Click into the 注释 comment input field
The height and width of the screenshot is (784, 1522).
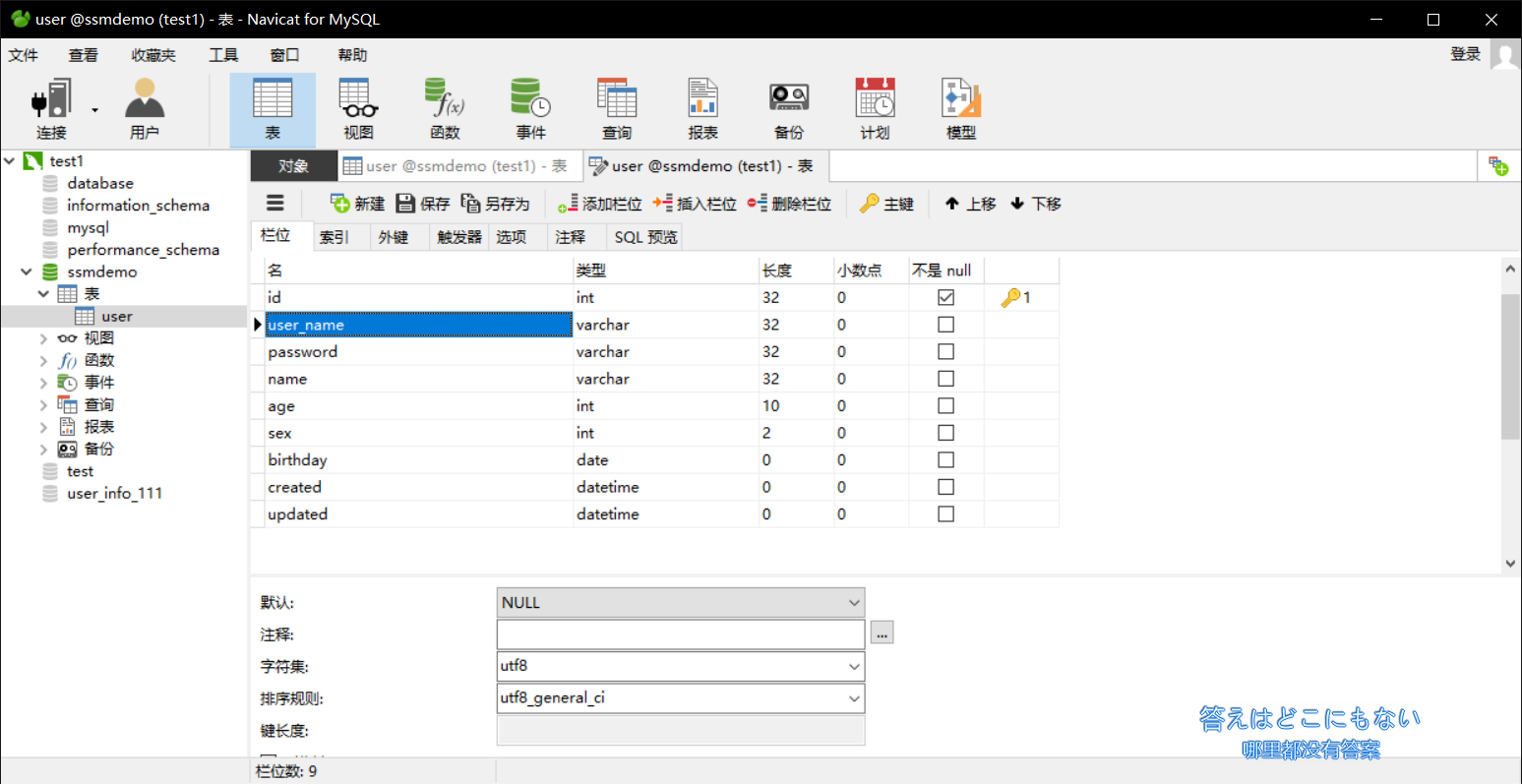pos(681,634)
